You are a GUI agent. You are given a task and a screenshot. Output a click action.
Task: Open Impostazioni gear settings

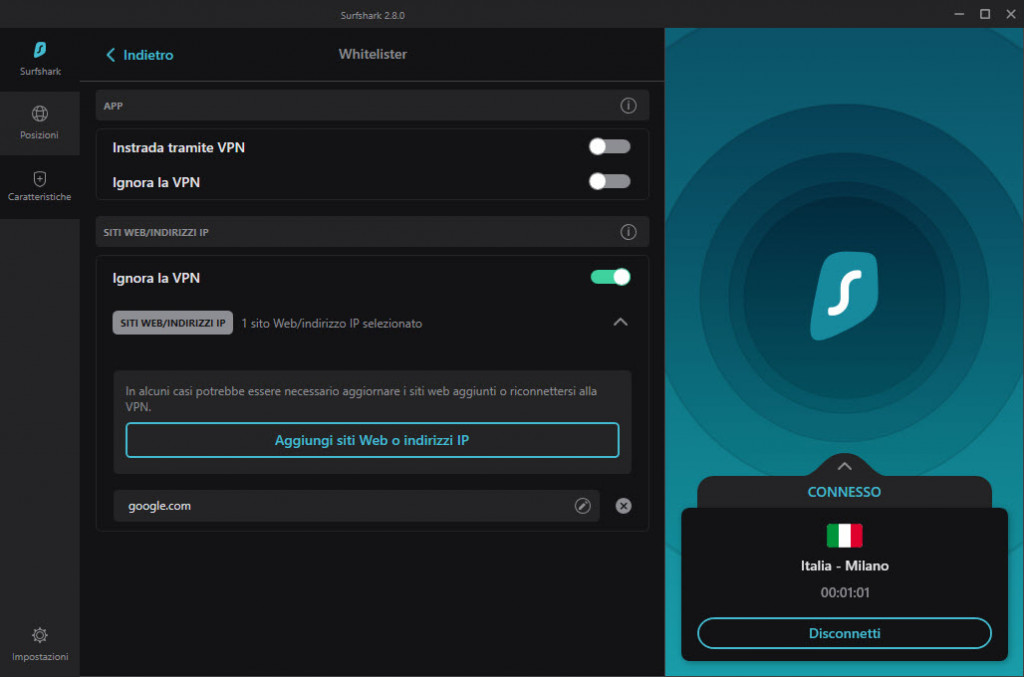point(40,644)
